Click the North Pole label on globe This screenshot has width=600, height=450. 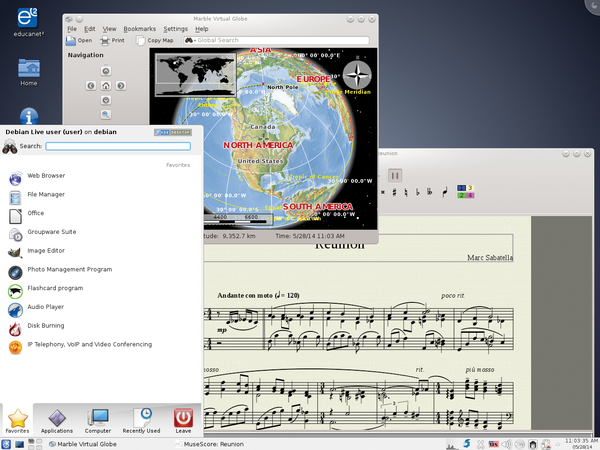click(282, 87)
